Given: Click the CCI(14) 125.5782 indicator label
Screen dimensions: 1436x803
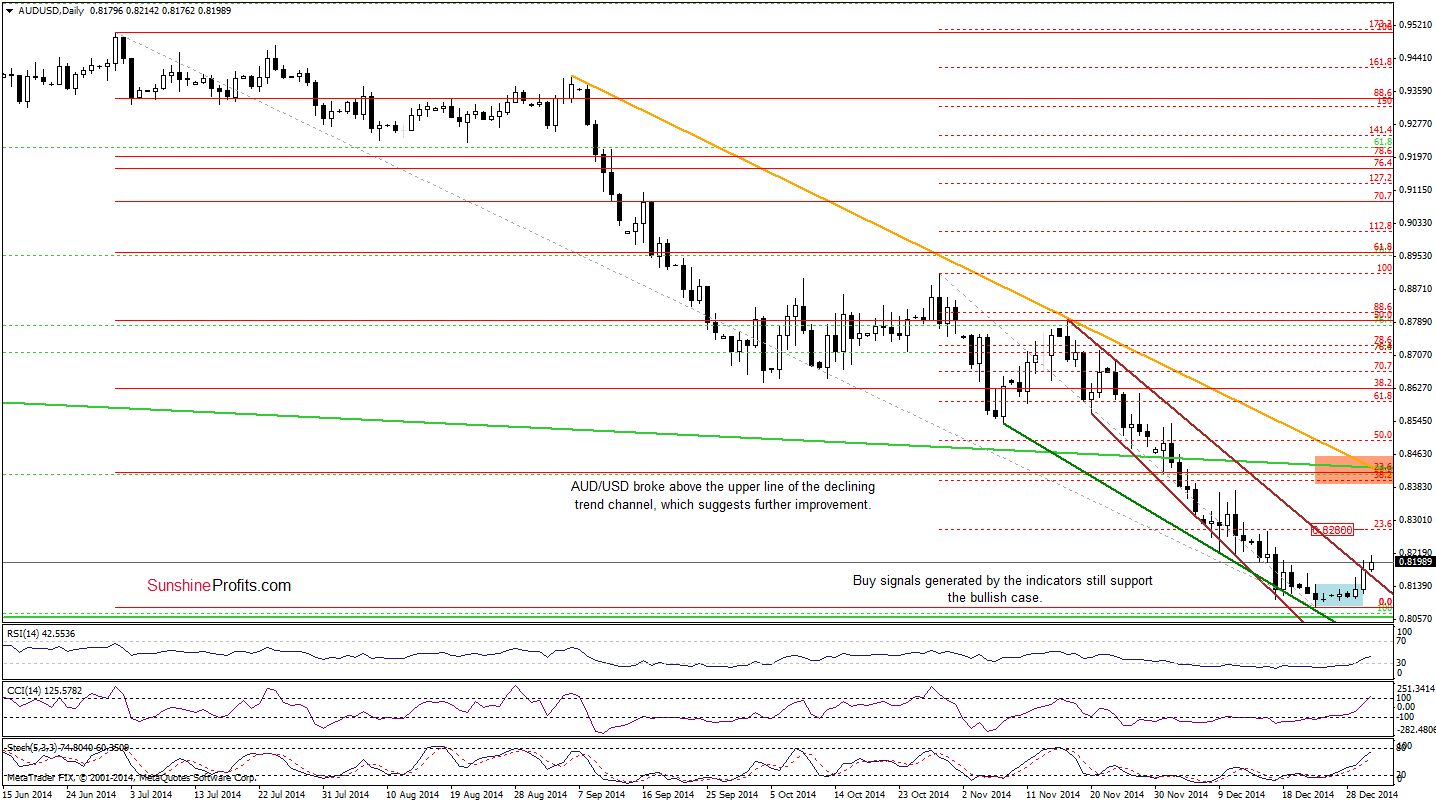Looking at the screenshot, I should coord(43,690).
